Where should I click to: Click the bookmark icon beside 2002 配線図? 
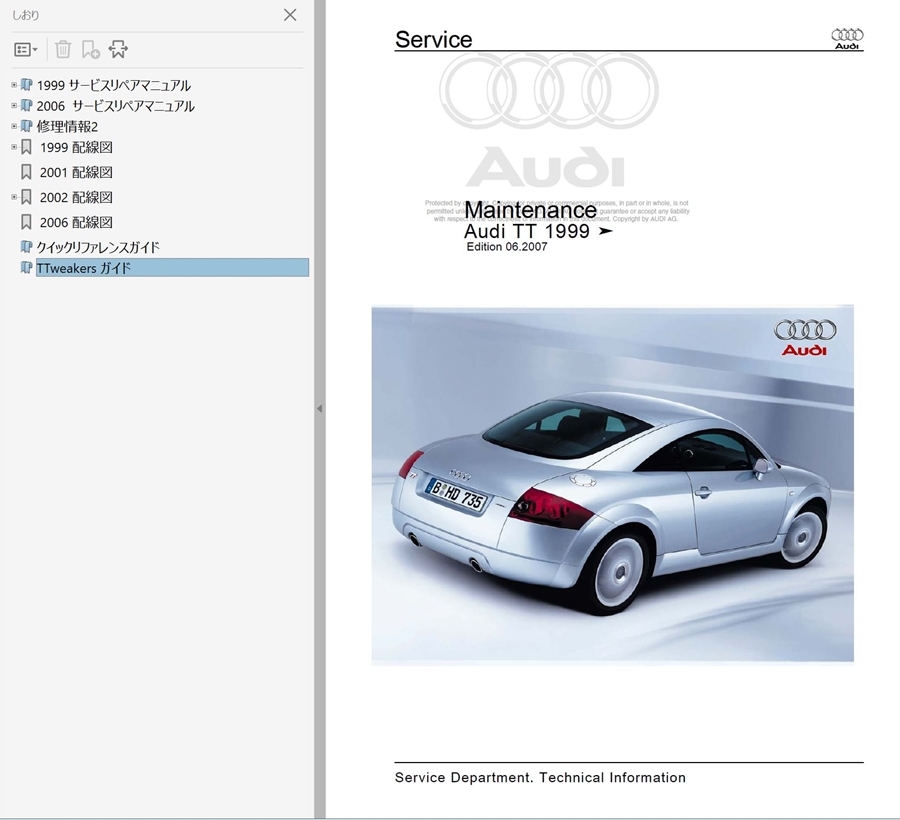coord(26,197)
